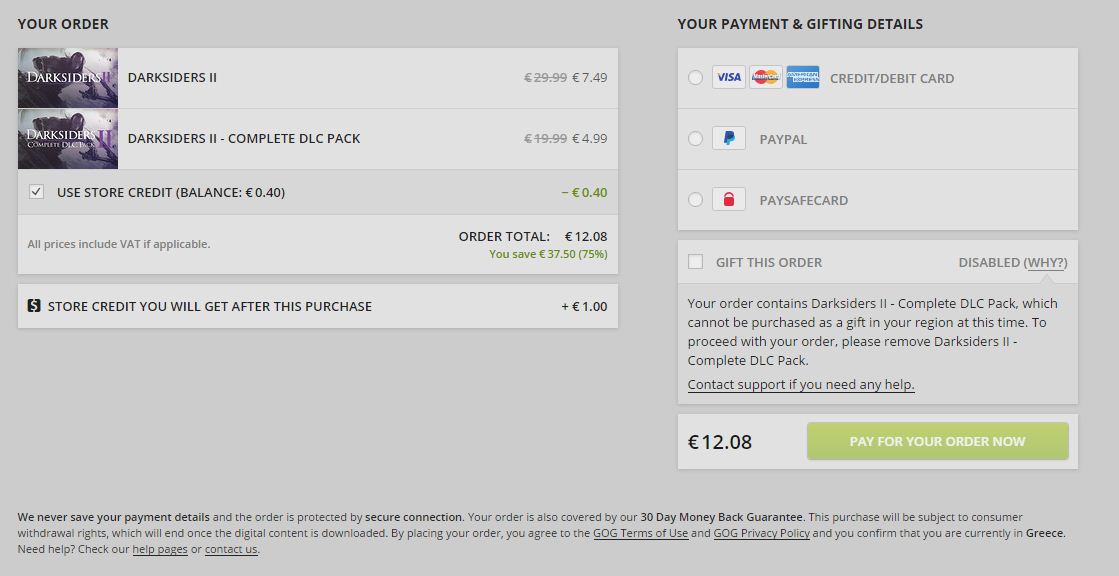The width and height of the screenshot is (1119, 576).
Task: Click Pay For Your Order Now button
Action: click(x=938, y=441)
